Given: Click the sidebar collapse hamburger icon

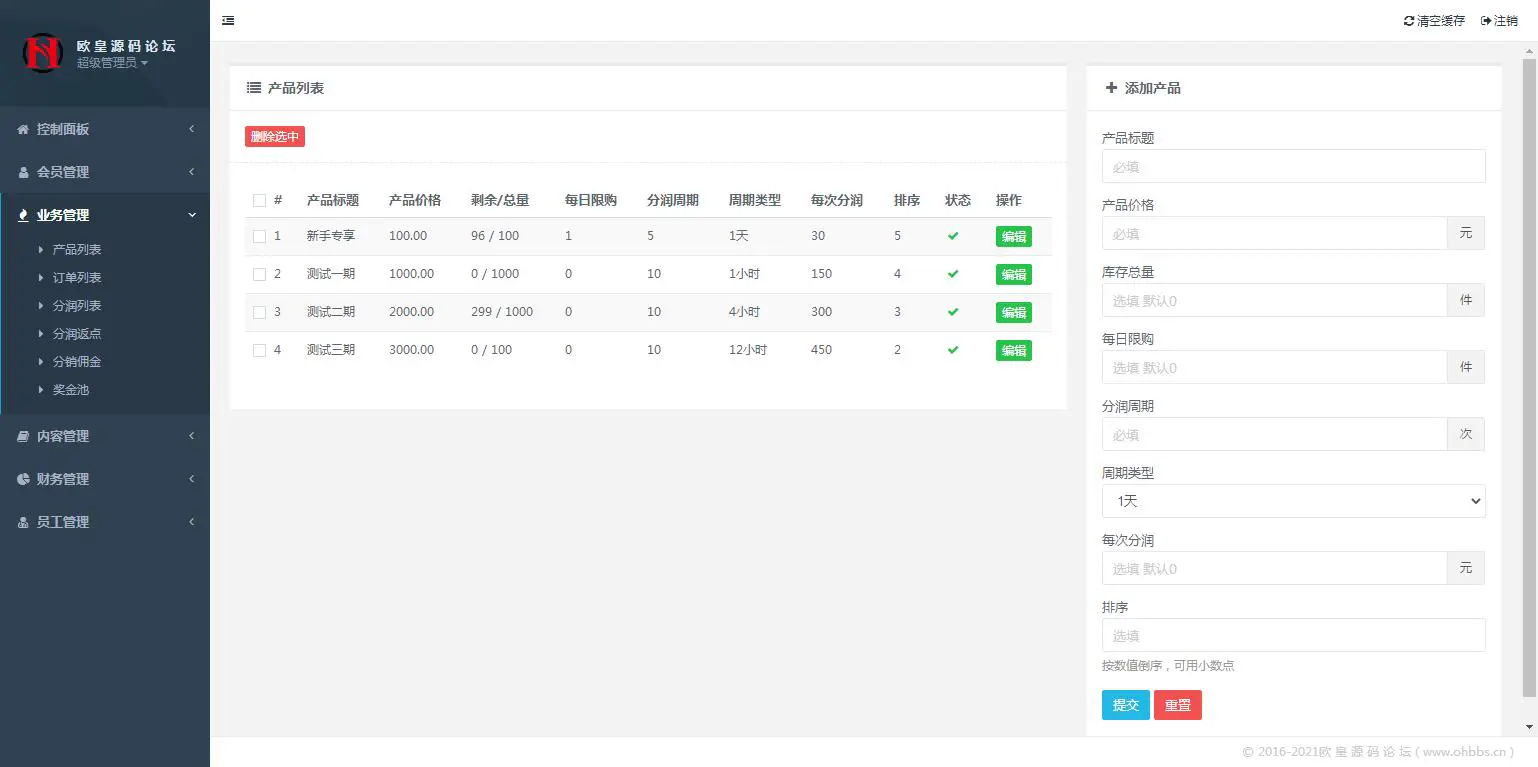Looking at the screenshot, I should coord(228,20).
